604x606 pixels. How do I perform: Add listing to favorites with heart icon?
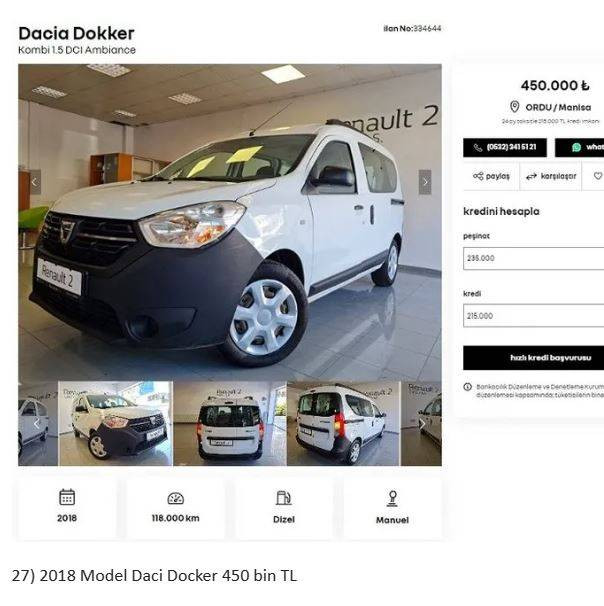pyautogui.click(x=598, y=176)
